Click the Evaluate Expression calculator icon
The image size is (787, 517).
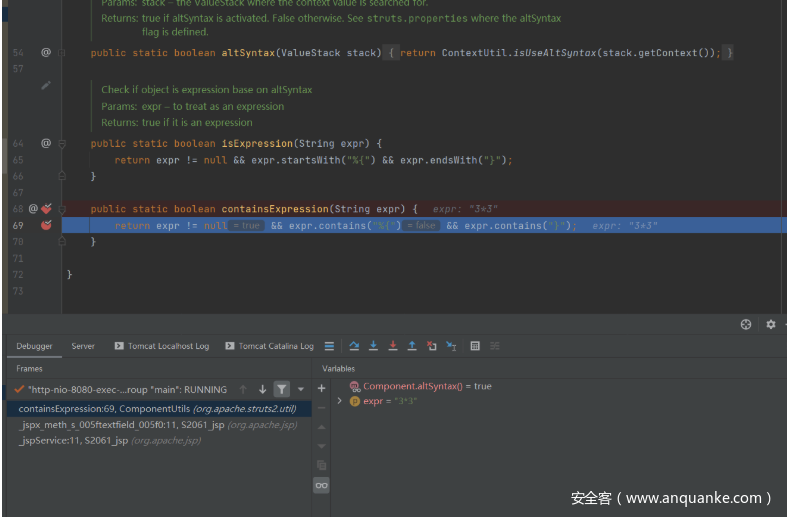pos(475,346)
